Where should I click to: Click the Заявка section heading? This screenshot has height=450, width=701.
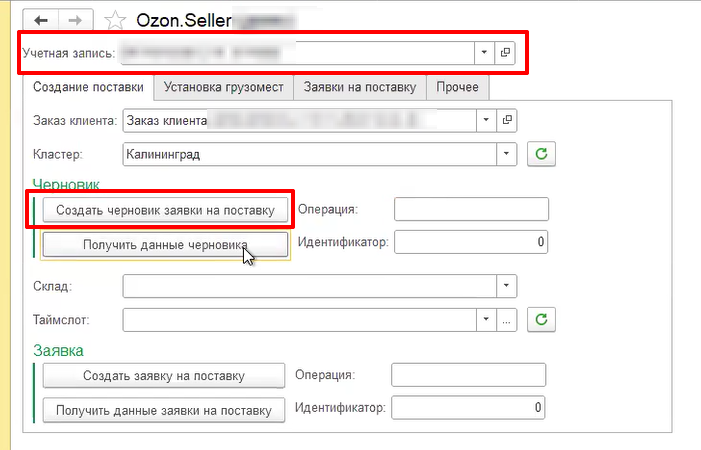click(59, 350)
